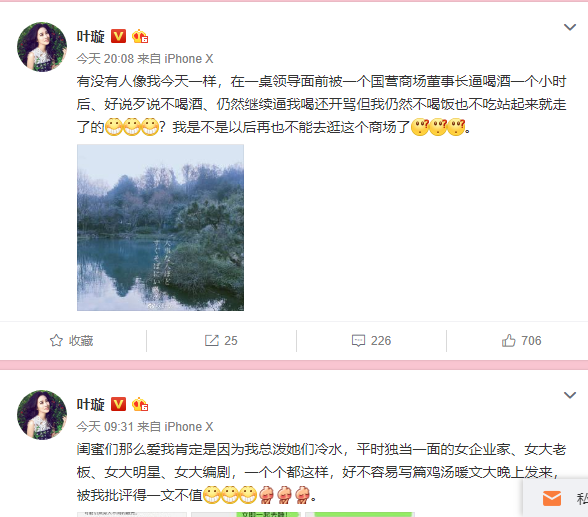Click first post's profile avatar photo
588x517 pixels.
pyautogui.click(x=42, y=47)
